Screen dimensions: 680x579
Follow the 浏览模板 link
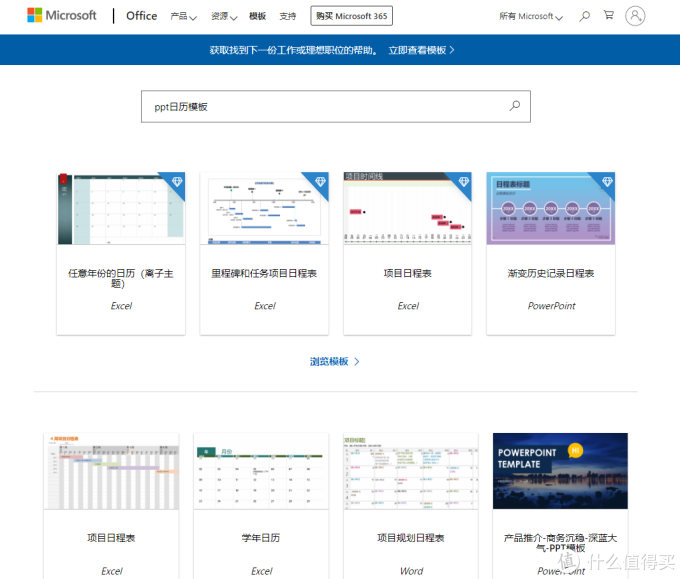point(329,362)
